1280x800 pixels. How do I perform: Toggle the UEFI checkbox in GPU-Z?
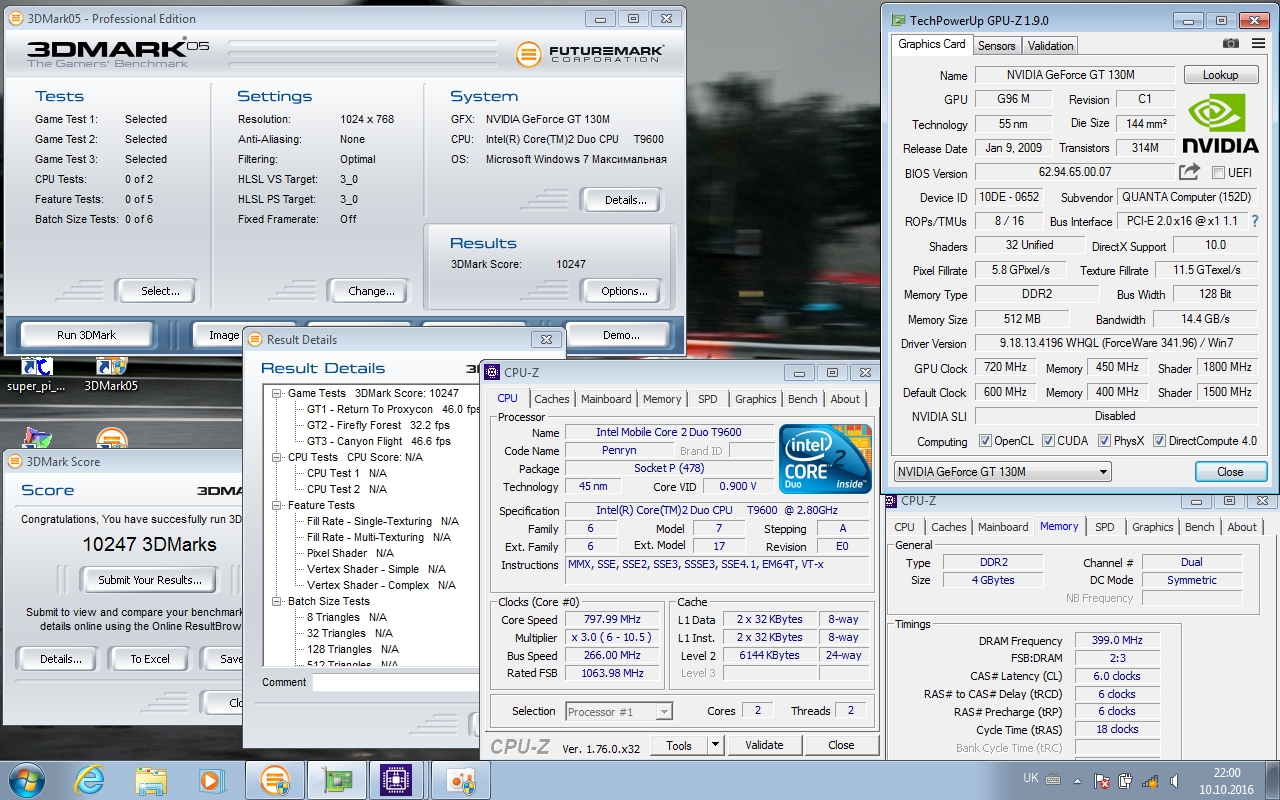(x=1218, y=173)
